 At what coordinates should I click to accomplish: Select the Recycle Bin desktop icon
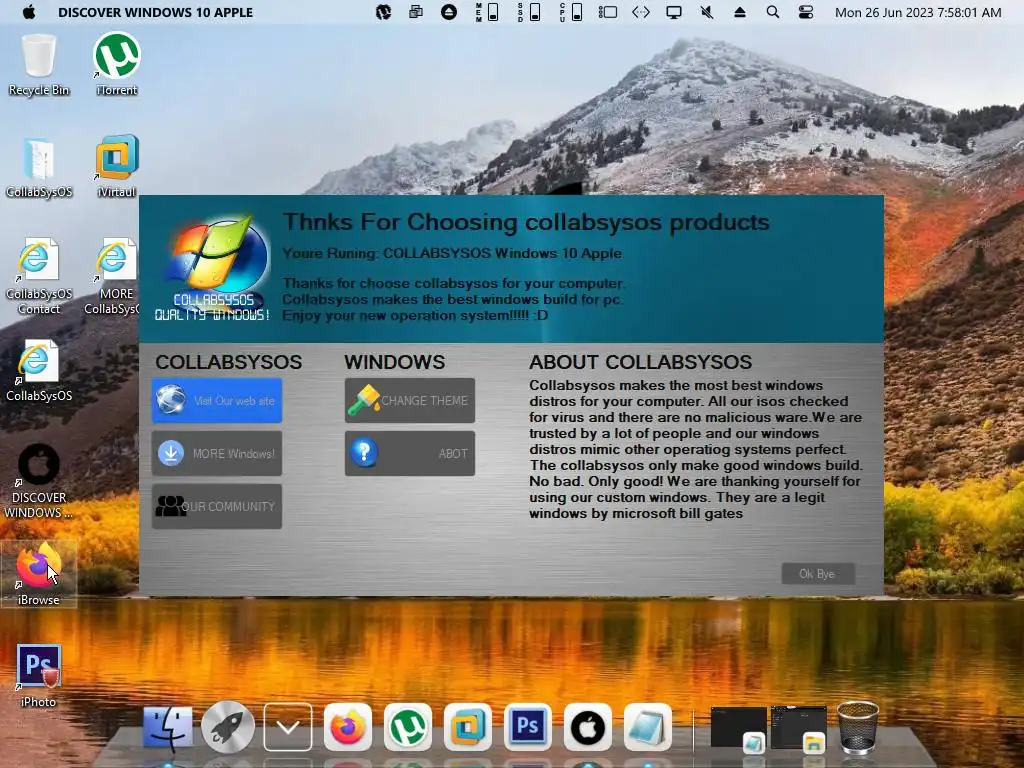(39, 65)
